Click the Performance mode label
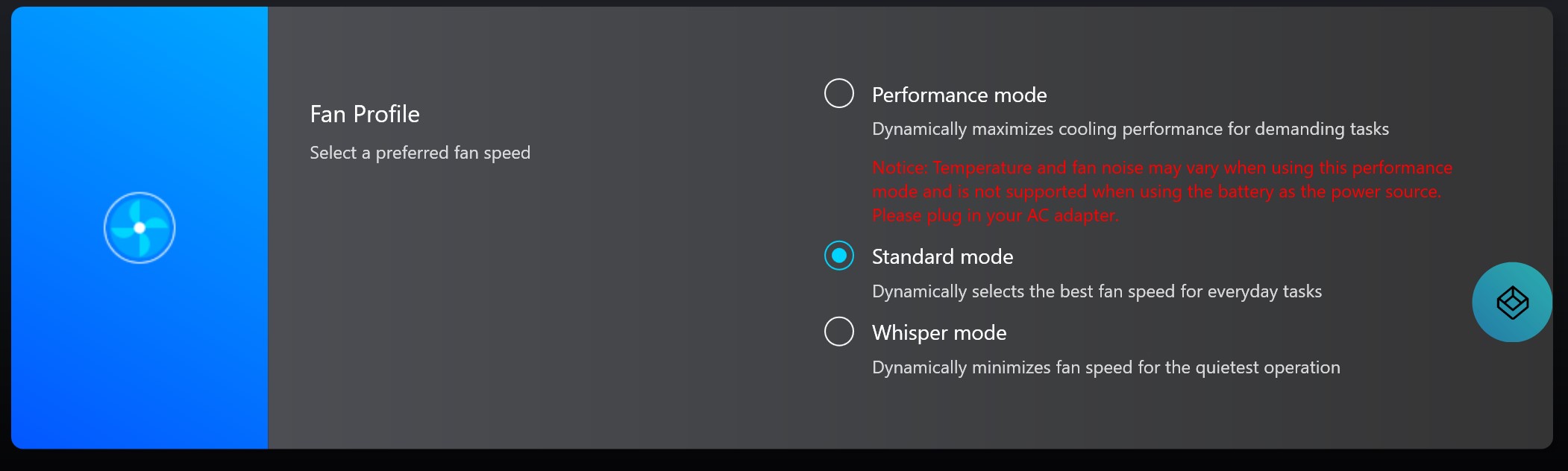The height and width of the screenshot is (471, 1568). pyautogui.click(x=959, y=95)
